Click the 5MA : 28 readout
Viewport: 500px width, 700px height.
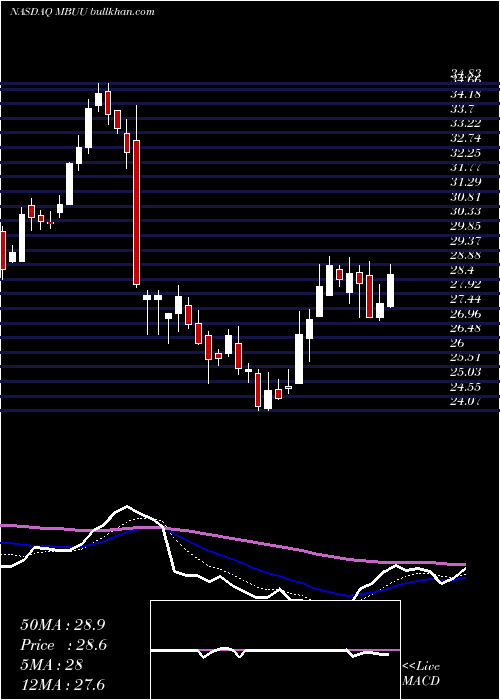point(52,664)
